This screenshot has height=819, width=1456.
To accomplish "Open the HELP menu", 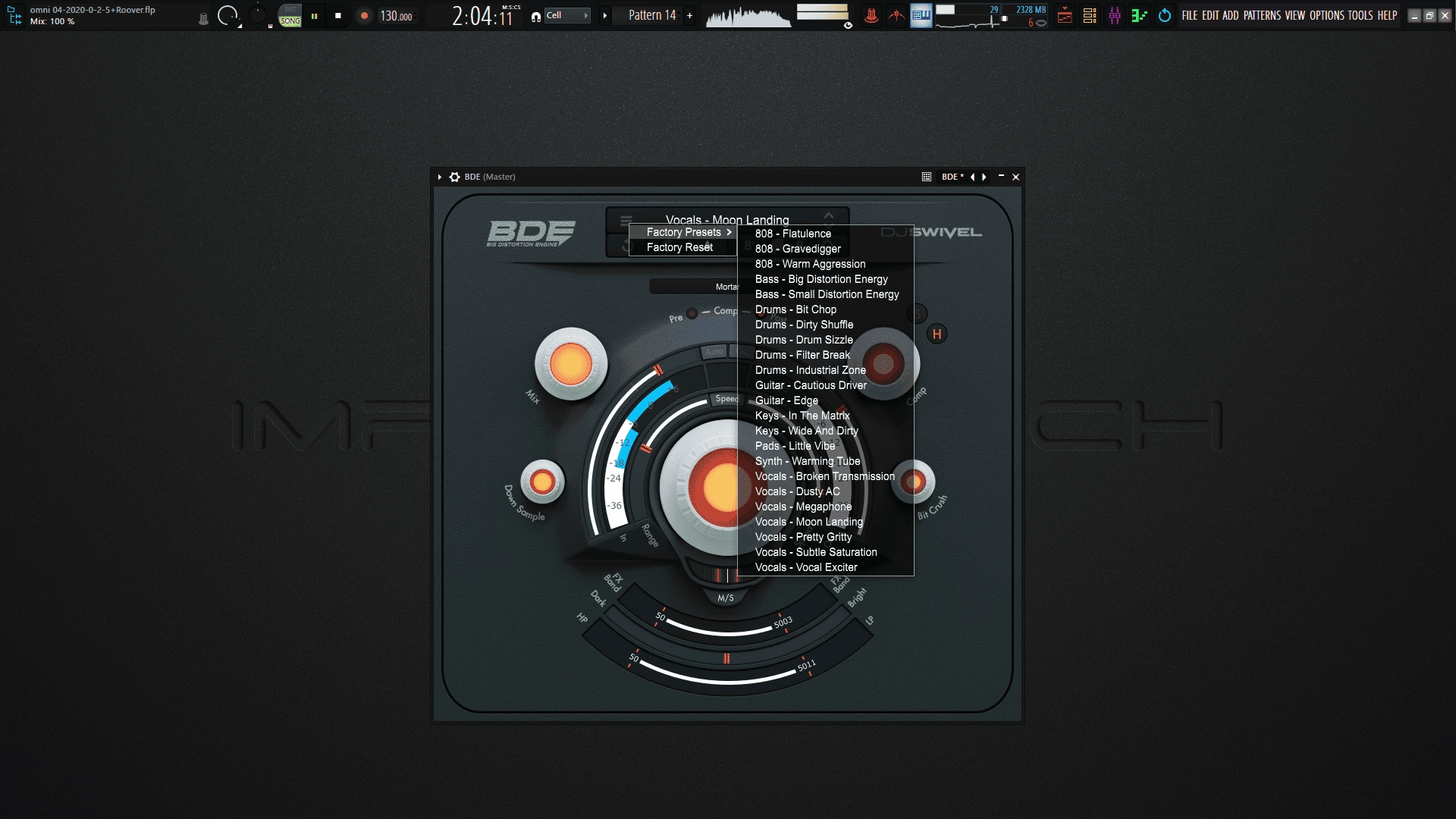I will [1387, 15].
